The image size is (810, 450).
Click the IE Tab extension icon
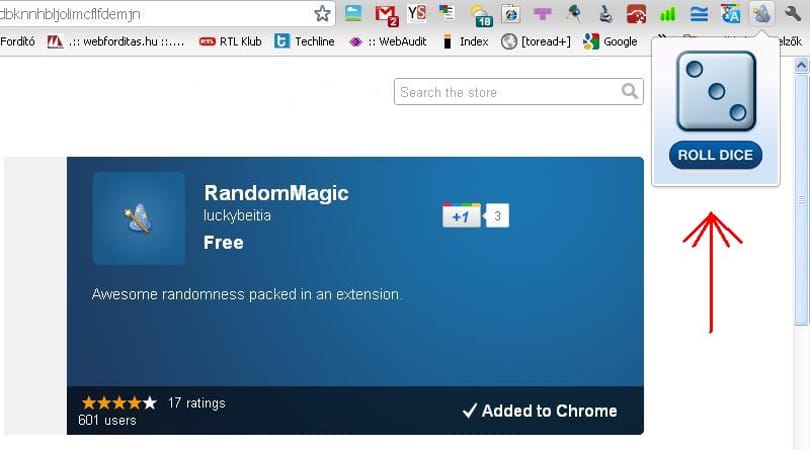(511, 14)
